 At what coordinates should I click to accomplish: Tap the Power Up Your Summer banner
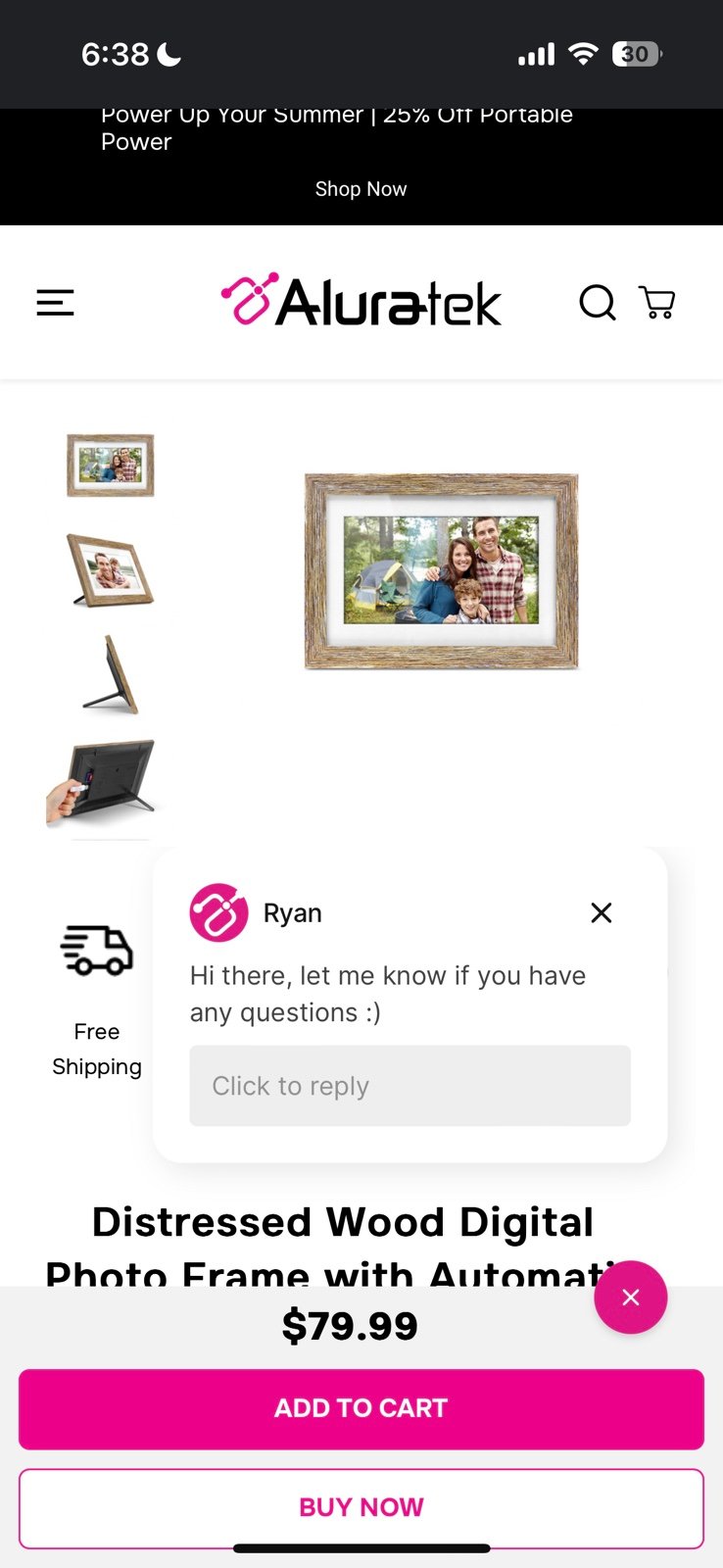(337, 128)
